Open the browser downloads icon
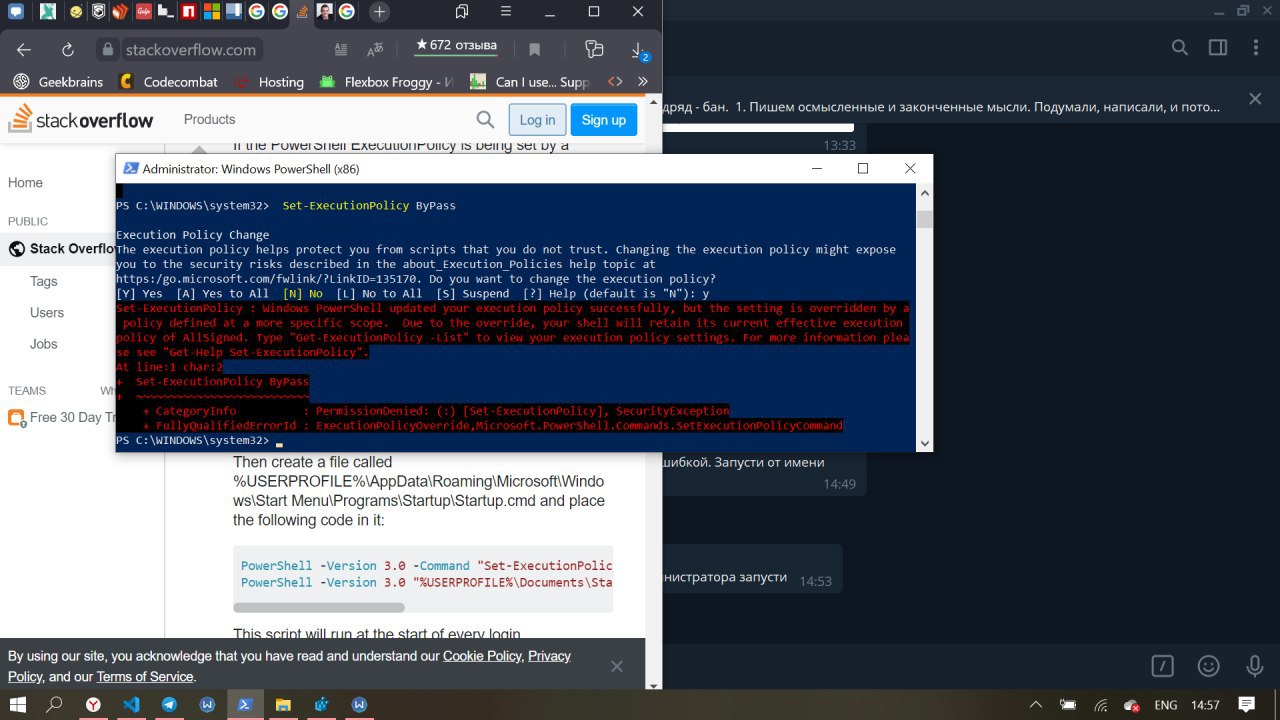Viewport: 1280px width, 720px height. coord(637,50)
